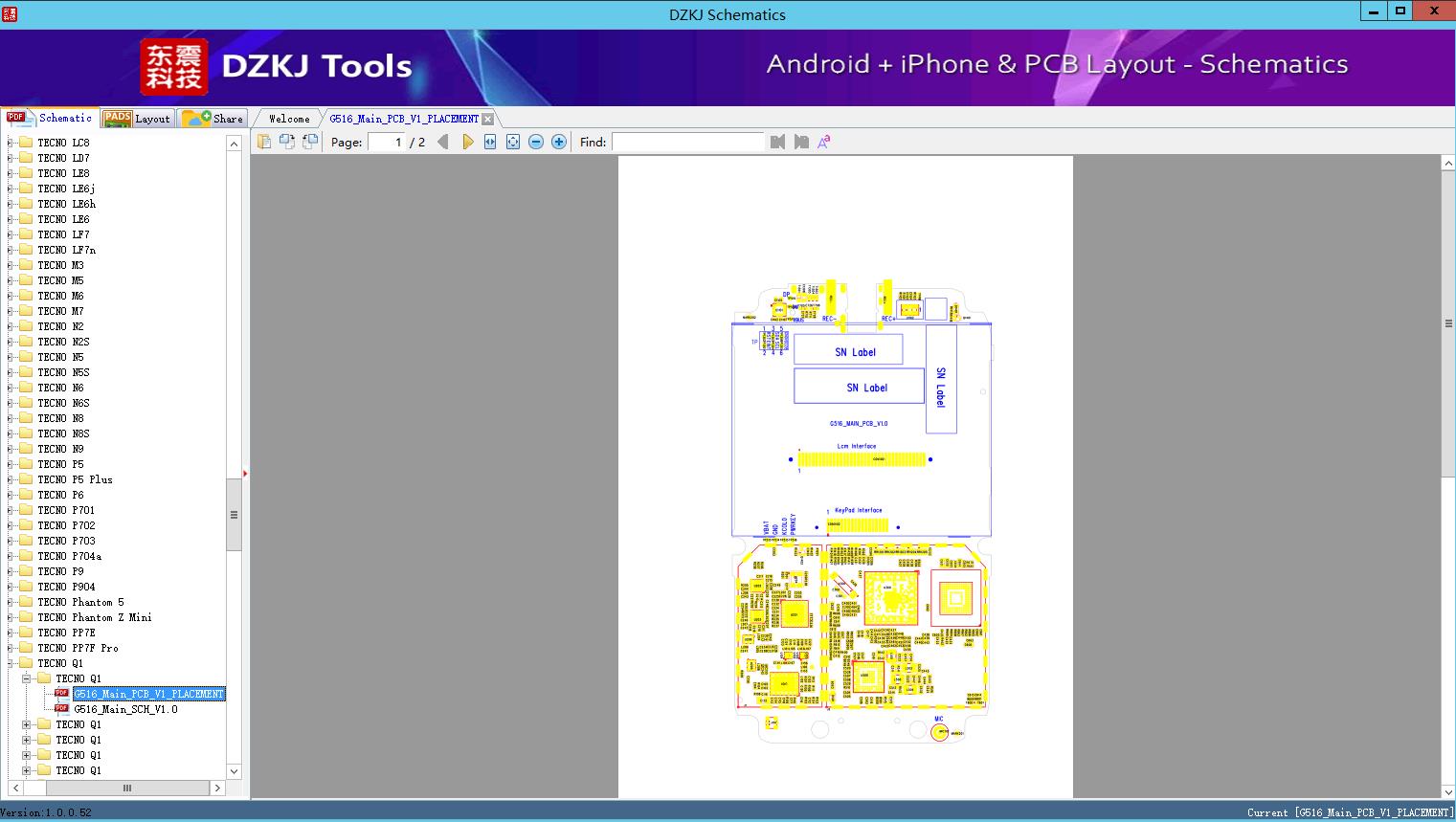Screen dimensions: 1456x822
Task: Expand the TECNO P704a folder
Action: (x=10, y=556)
